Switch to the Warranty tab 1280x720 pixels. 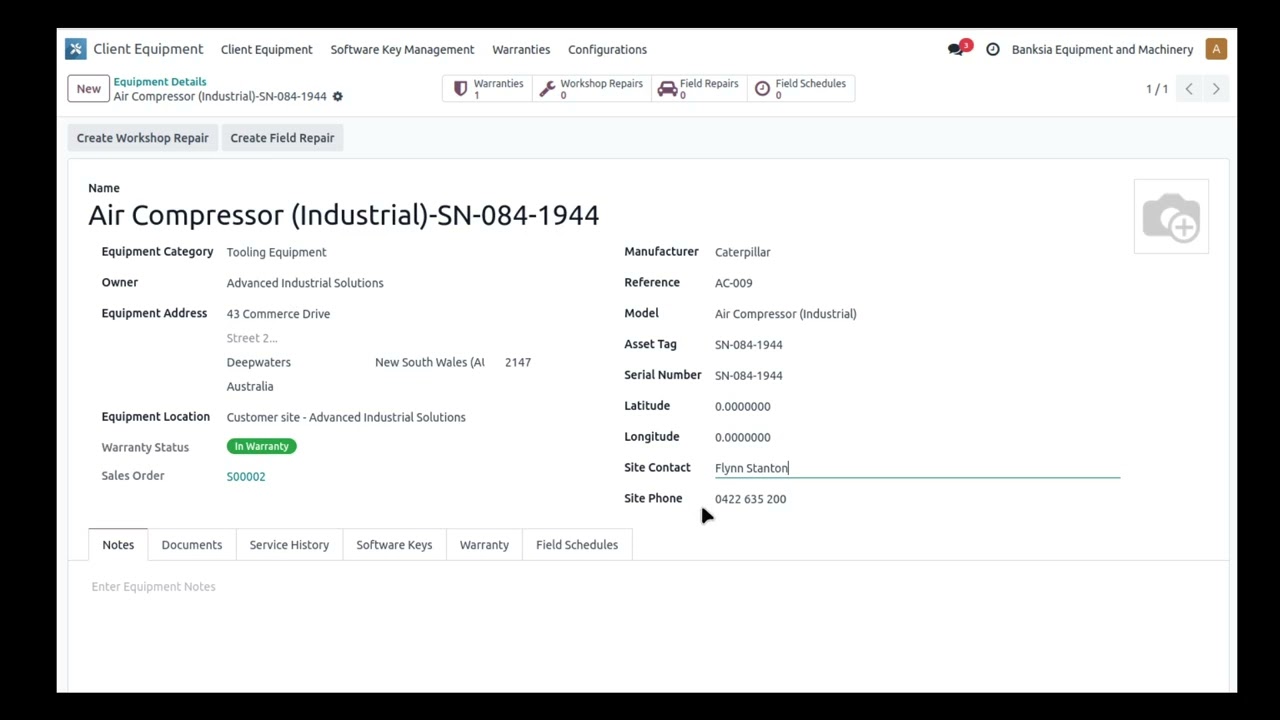point(484,545)
